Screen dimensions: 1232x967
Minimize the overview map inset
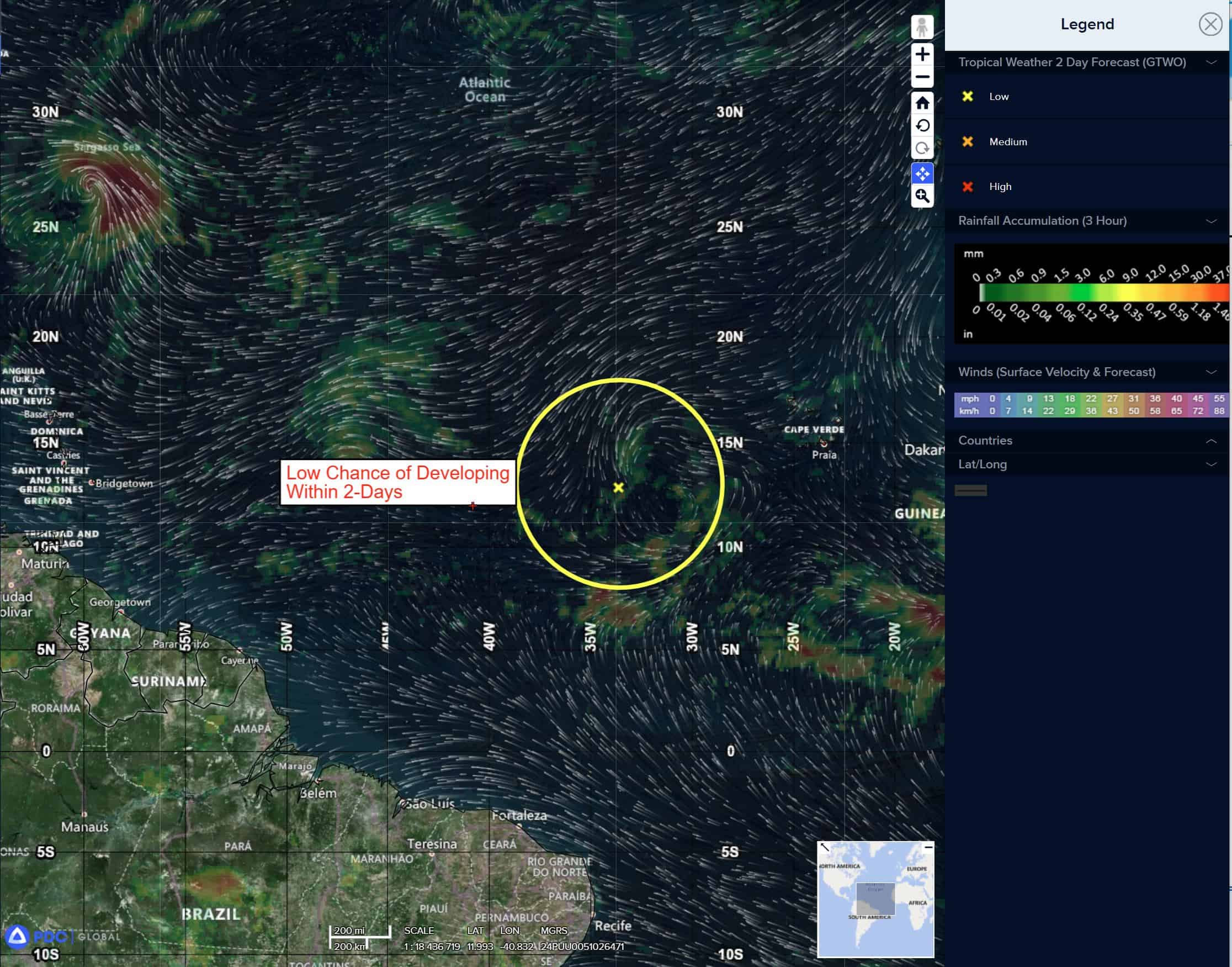coord(928,848)
